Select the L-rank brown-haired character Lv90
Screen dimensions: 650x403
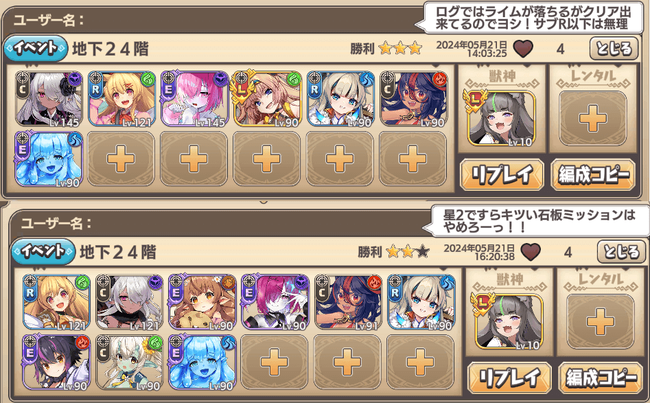pos(267,99)
